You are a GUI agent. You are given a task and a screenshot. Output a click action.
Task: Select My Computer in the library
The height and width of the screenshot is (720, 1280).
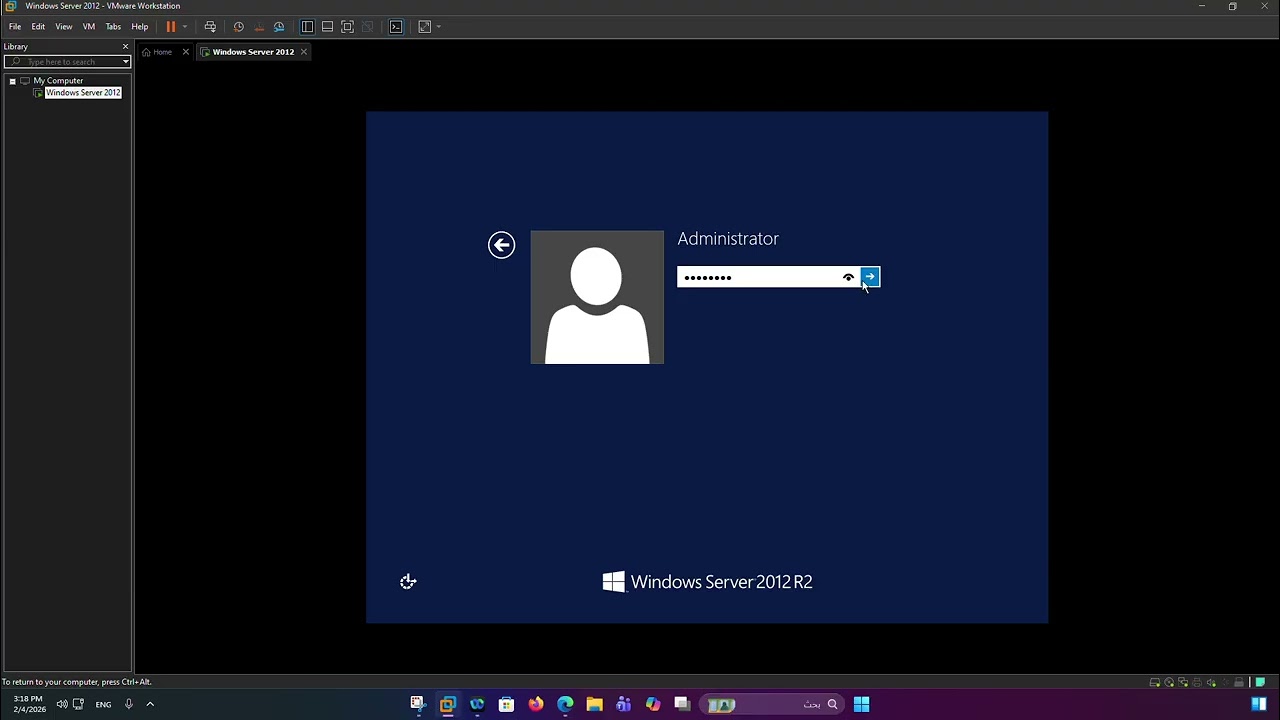pos(58,81)
